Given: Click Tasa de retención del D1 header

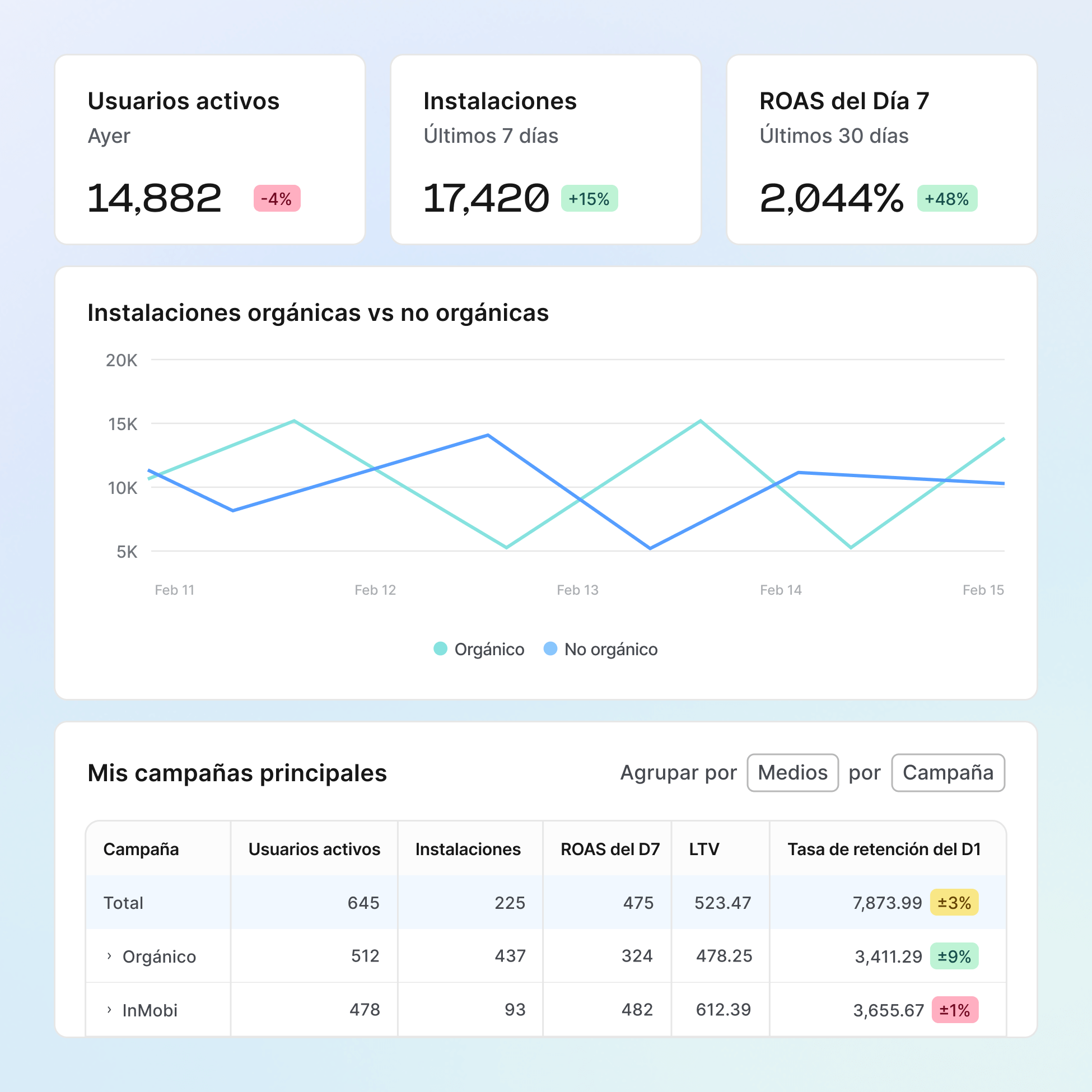Looking at the screenshot, I should (884, 849).
